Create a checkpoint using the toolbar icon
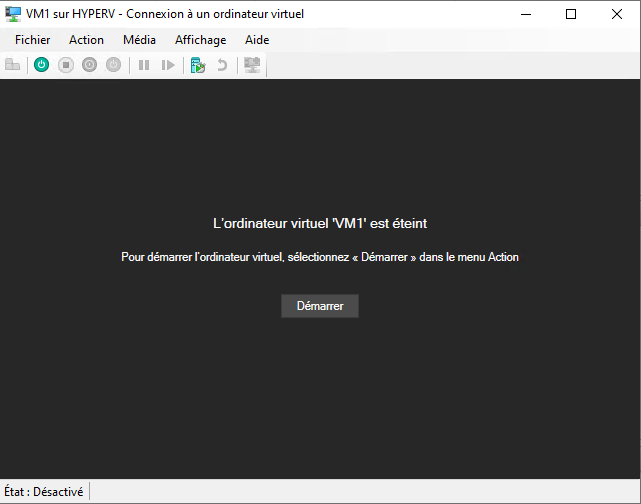The width and height of the screenshot is (641, 504). [x=198, y=65]
